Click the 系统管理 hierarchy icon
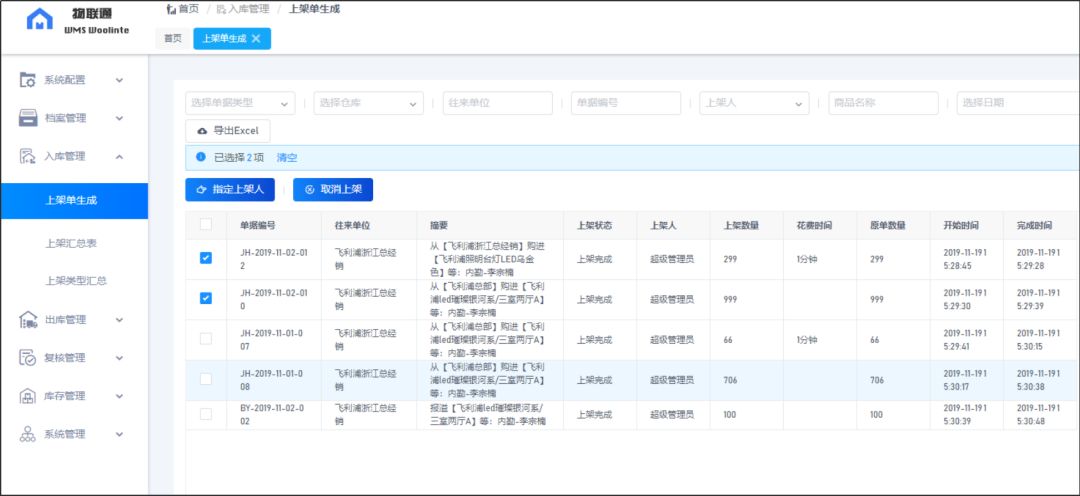This screenshot has height=496, width=1080. 28,434
